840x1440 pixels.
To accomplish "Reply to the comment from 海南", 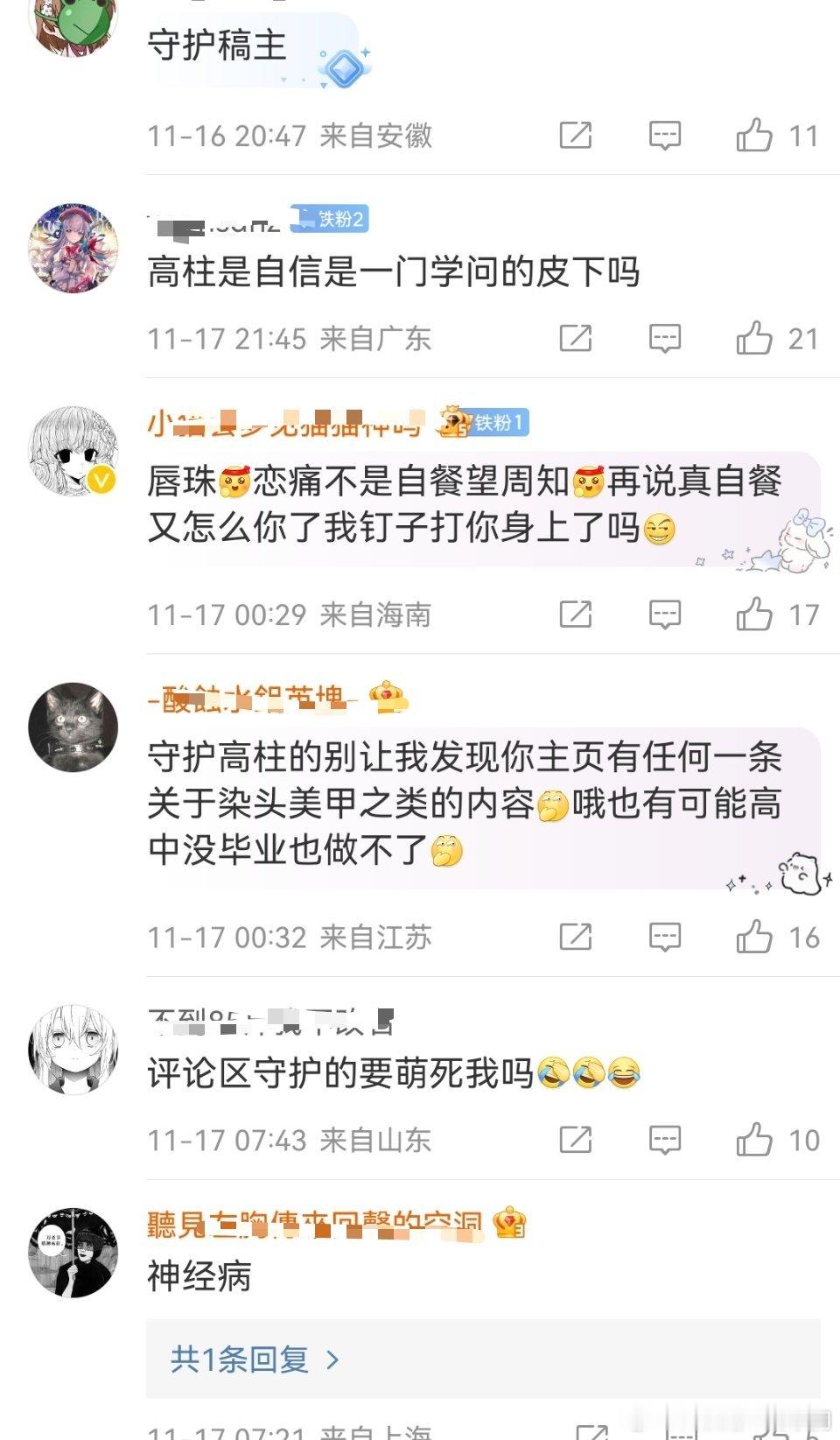I will coord(665,615).
